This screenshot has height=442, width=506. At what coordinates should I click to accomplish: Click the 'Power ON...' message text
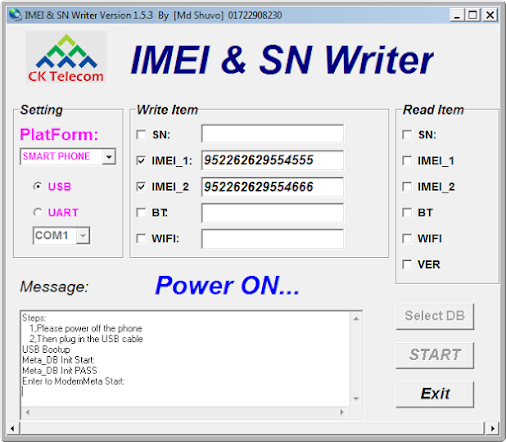227,286
